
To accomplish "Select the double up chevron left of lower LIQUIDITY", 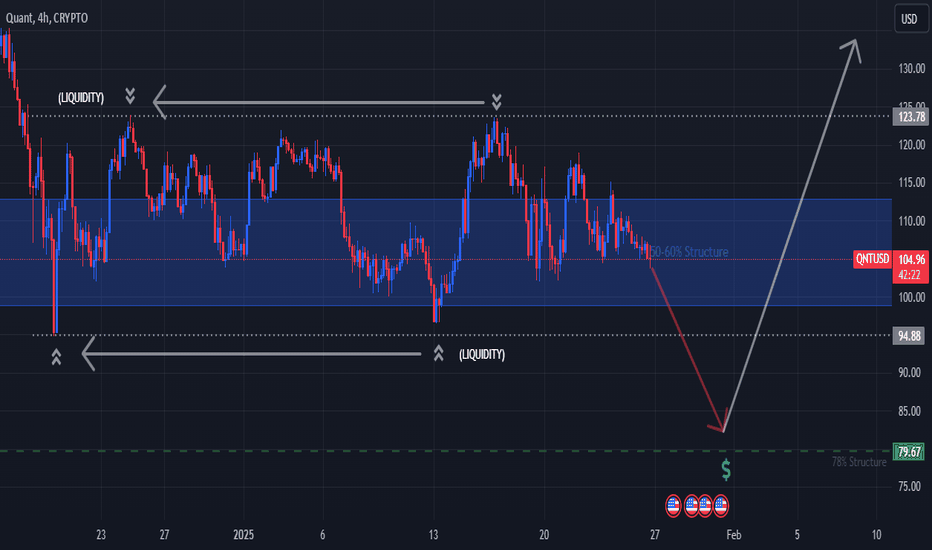I will (x=438, y=353).
